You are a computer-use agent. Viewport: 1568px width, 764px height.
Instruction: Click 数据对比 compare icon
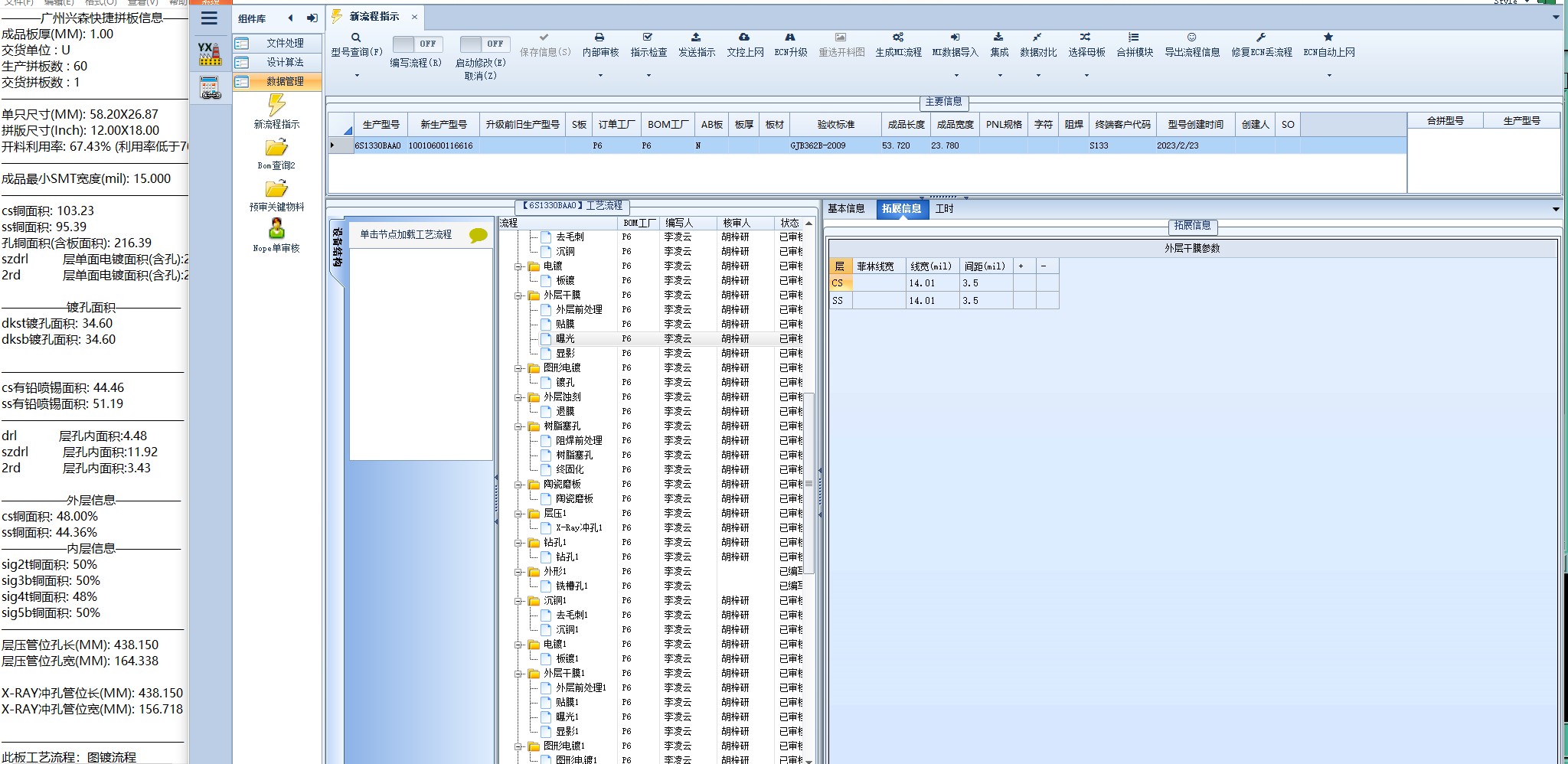(1037, 37)
